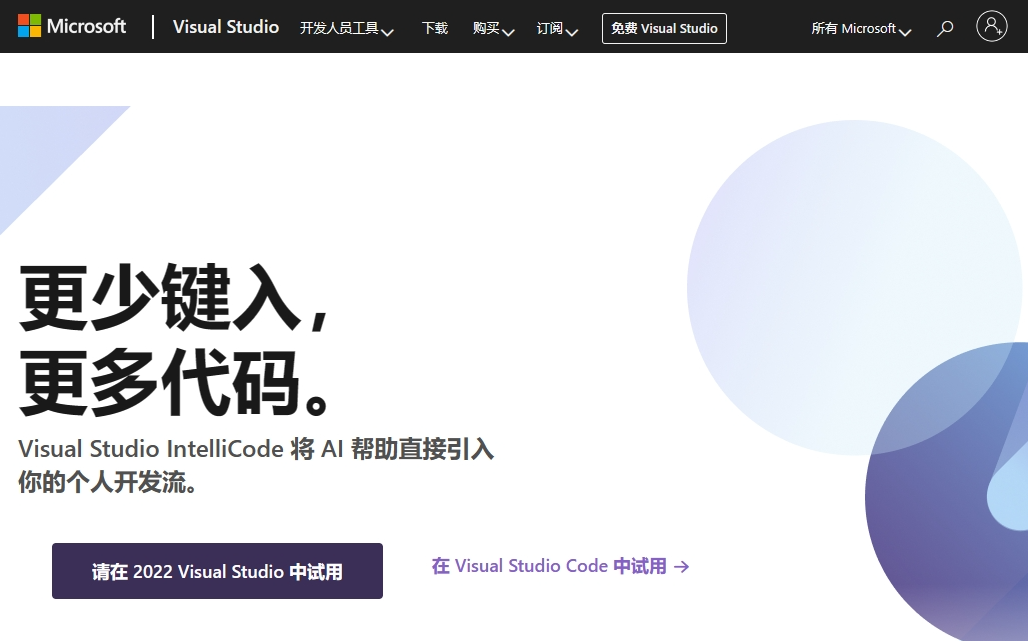This screenshot has height=641, width=1028.
Task: Expand the chevron beside 购买
Action: coord(508,33)
